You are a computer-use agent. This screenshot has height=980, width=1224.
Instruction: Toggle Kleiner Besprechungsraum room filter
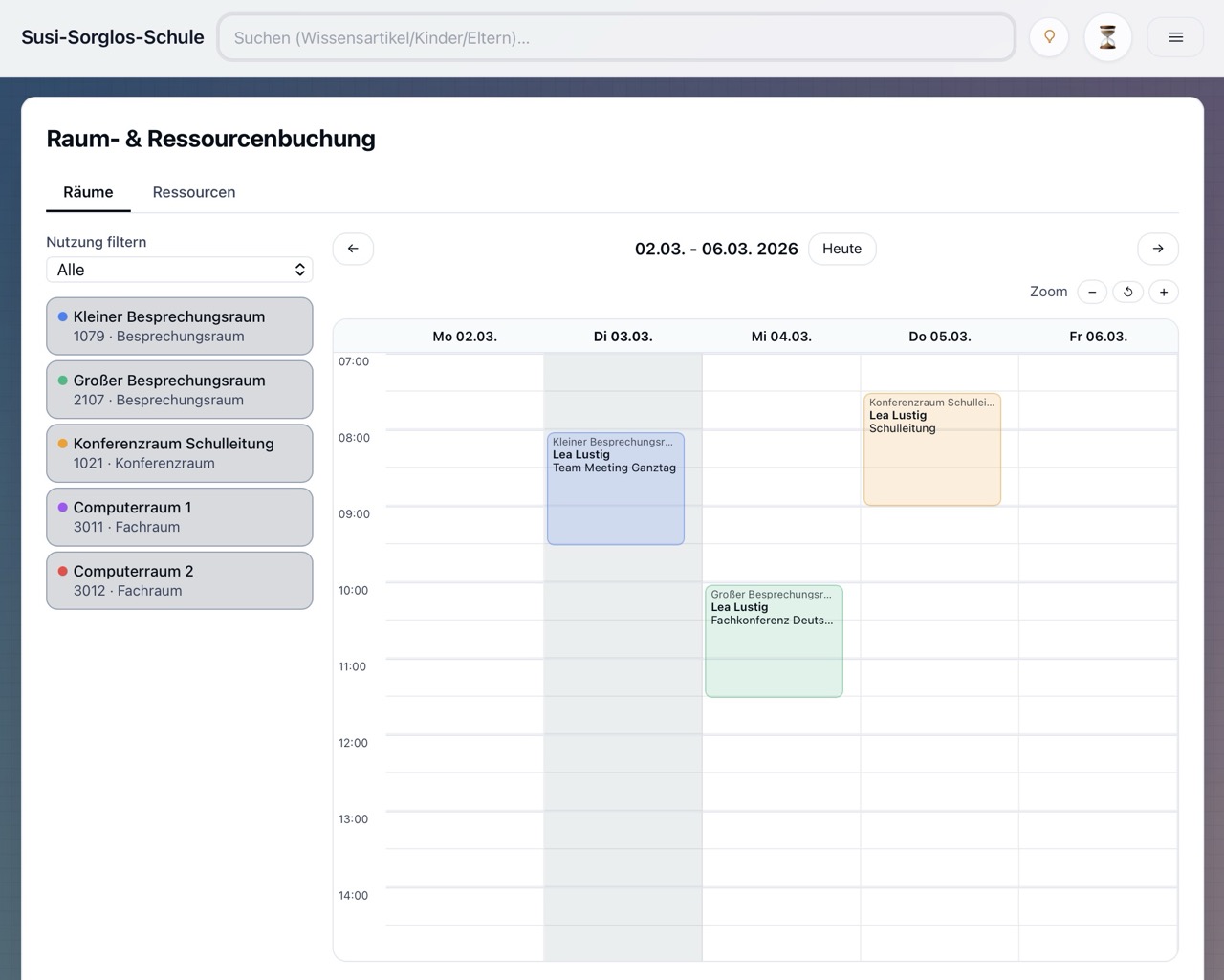coord(180,326)
